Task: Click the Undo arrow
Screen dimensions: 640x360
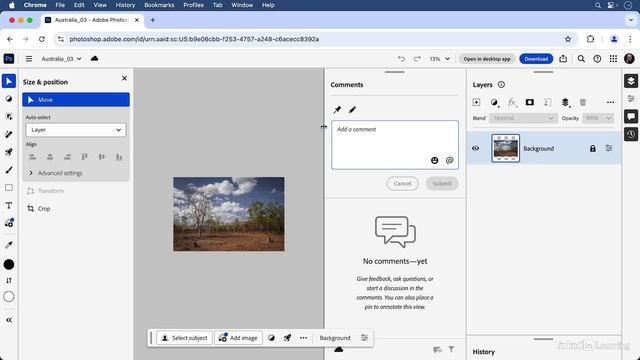Action: point(402,59)
